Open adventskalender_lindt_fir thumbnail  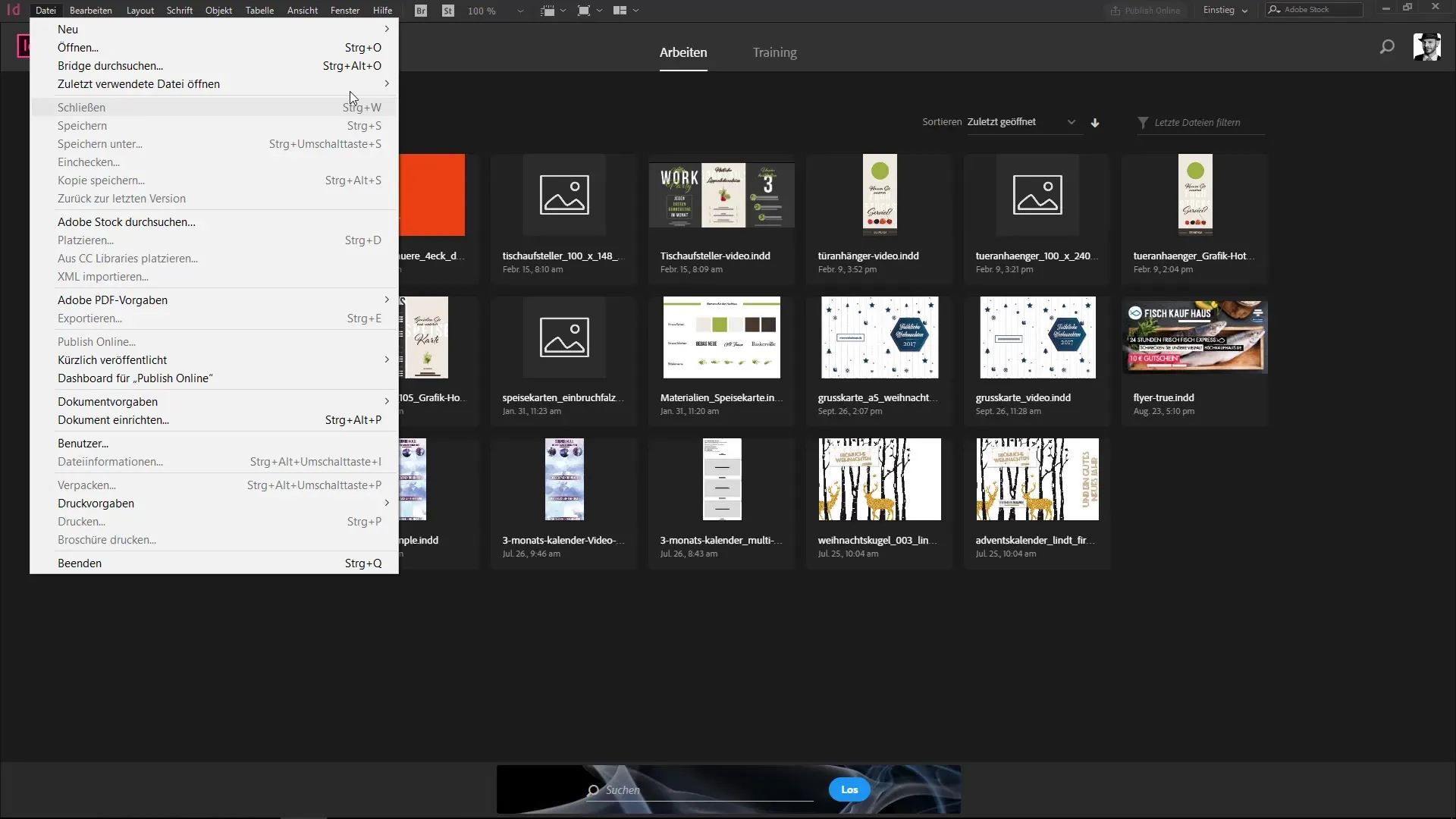tap(1037, 479)
